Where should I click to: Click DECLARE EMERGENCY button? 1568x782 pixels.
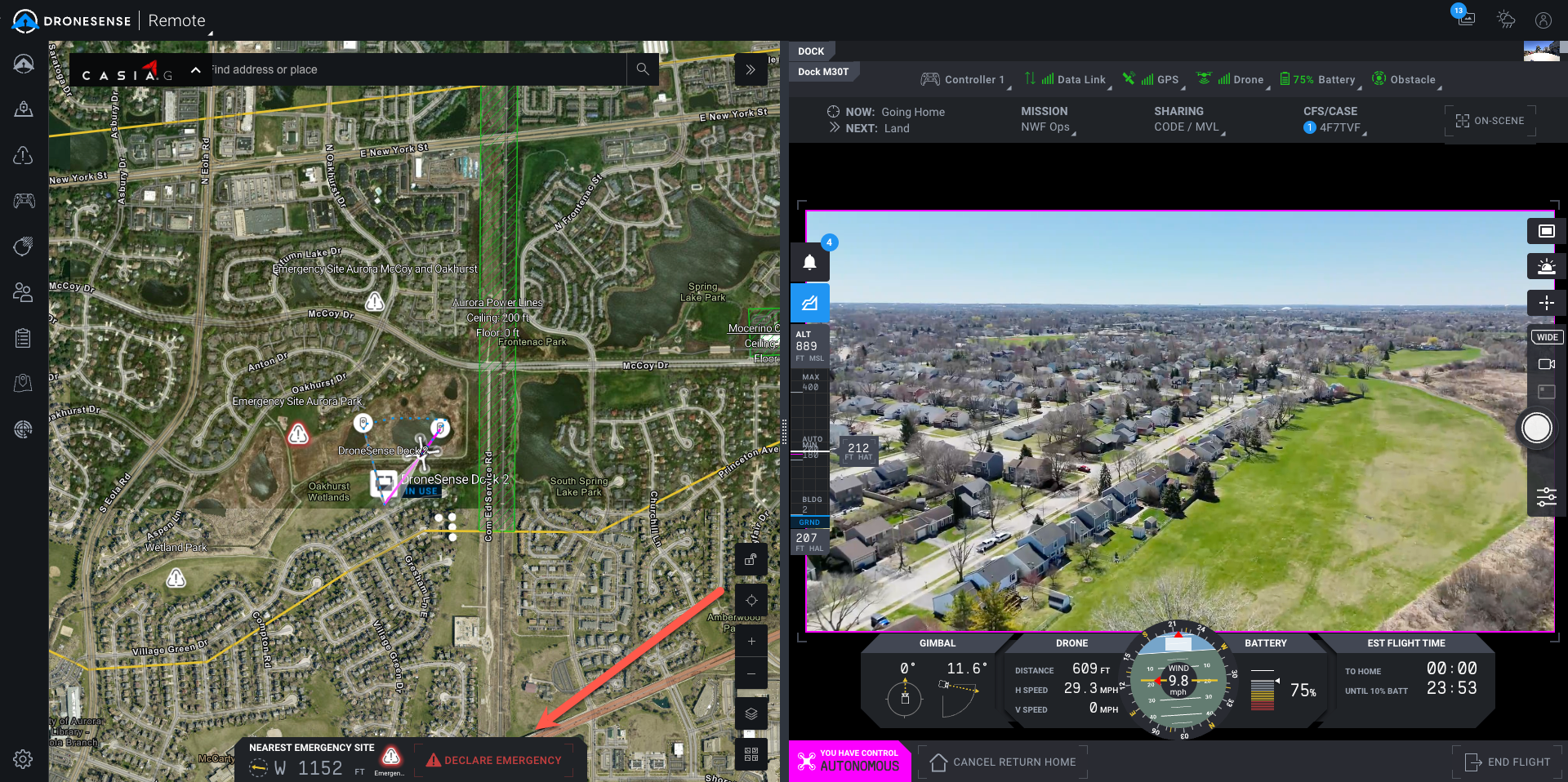click(495, 760)
